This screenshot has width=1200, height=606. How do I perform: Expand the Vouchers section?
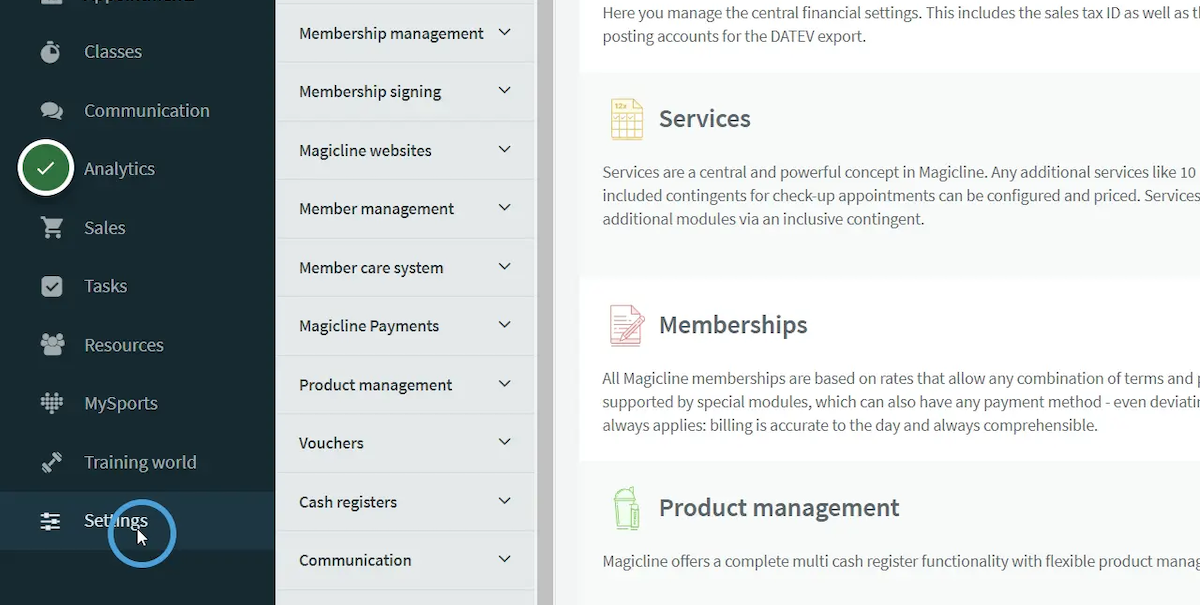point(505,442)
